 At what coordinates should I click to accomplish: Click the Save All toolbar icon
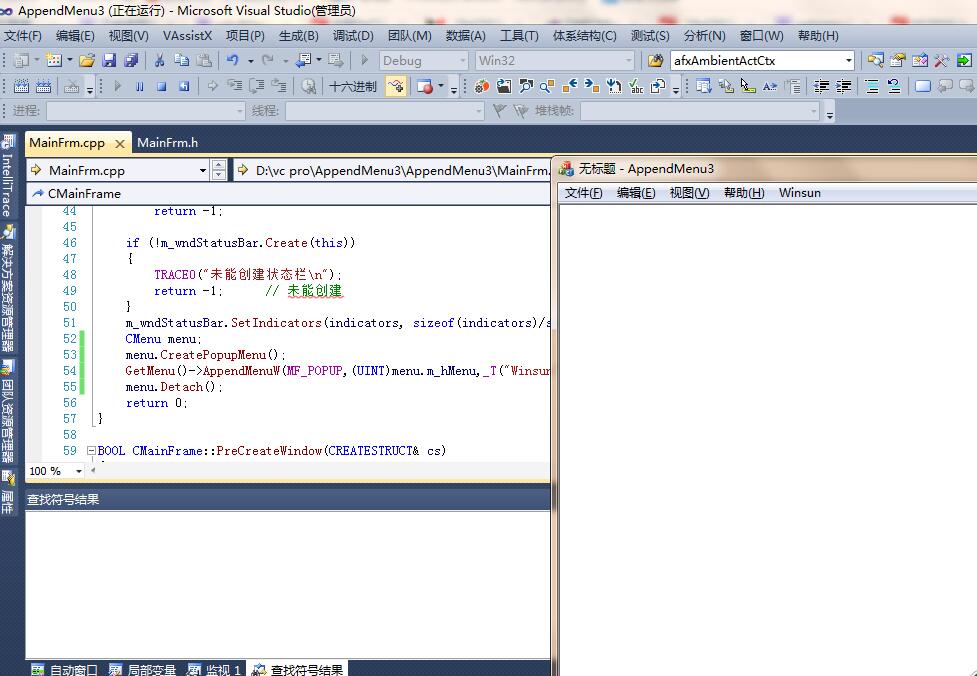click(x=130, y=61)
